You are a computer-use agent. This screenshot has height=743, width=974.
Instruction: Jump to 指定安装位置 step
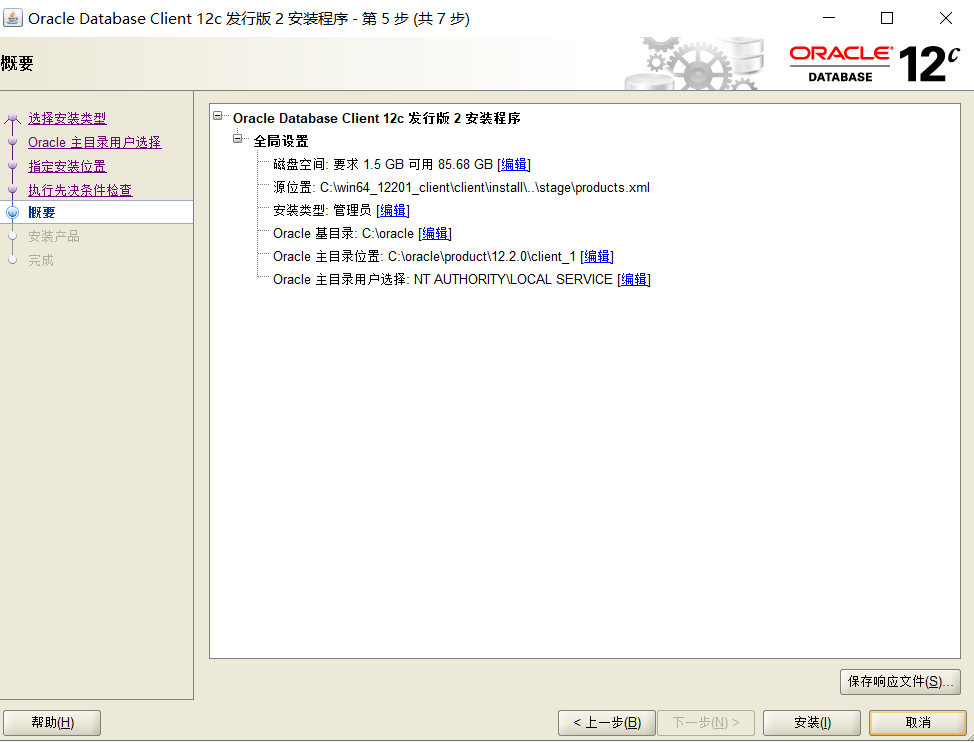[67, 166]
